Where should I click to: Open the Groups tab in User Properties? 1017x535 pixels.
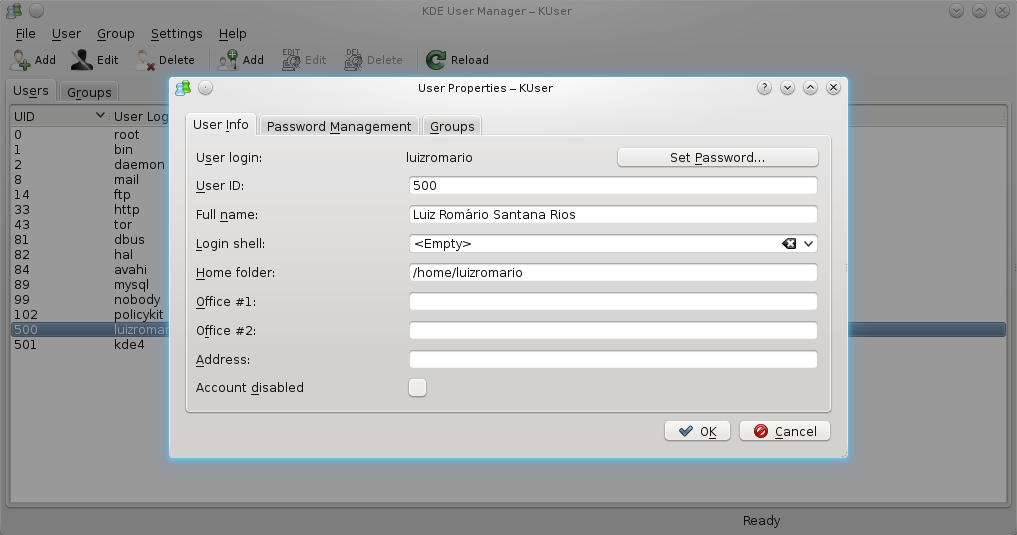point(452,126)
